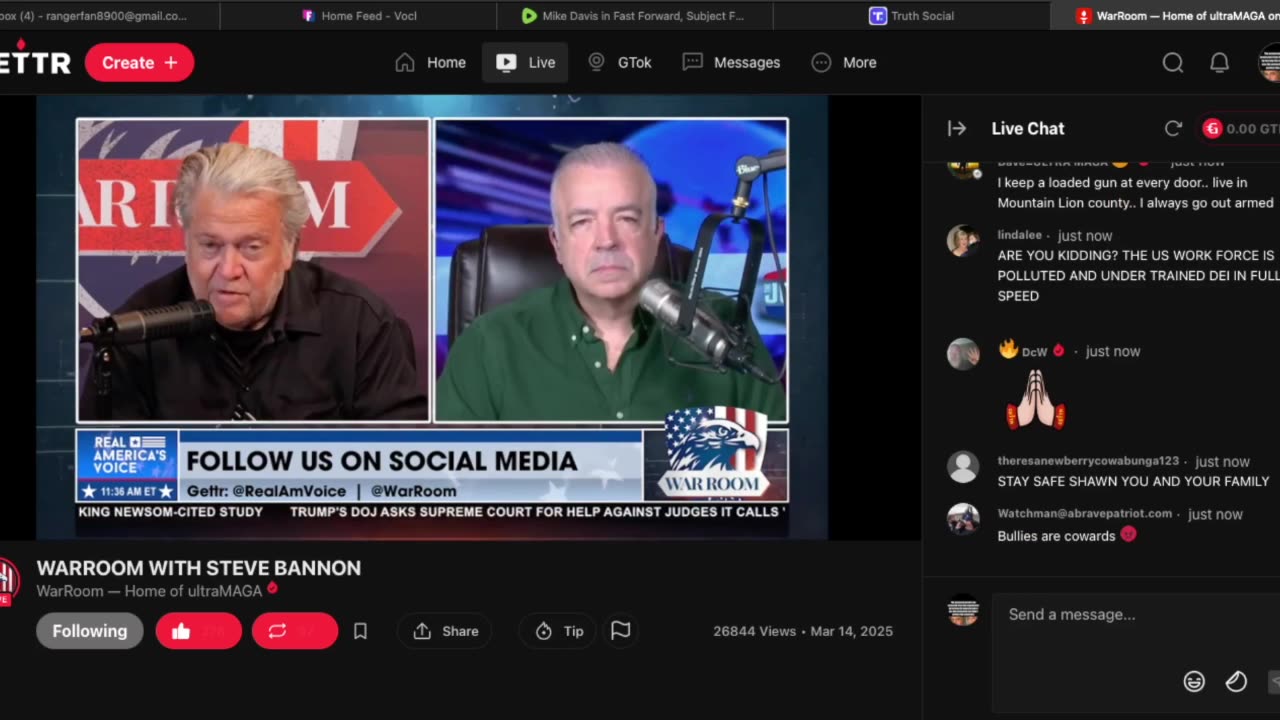
Task: Click the GETTR logo
Action: click(x=35, y=62)
